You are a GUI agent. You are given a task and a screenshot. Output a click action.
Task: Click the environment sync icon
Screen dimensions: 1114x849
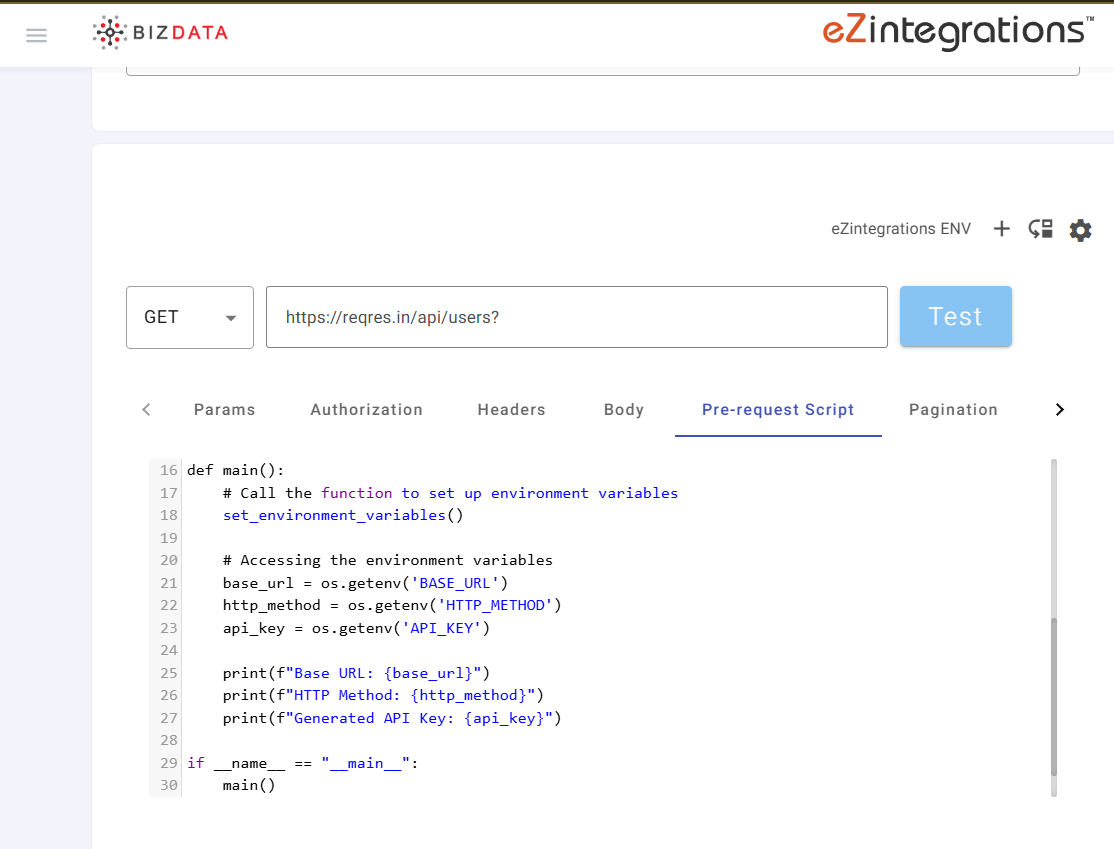[x=1040, y=229]
